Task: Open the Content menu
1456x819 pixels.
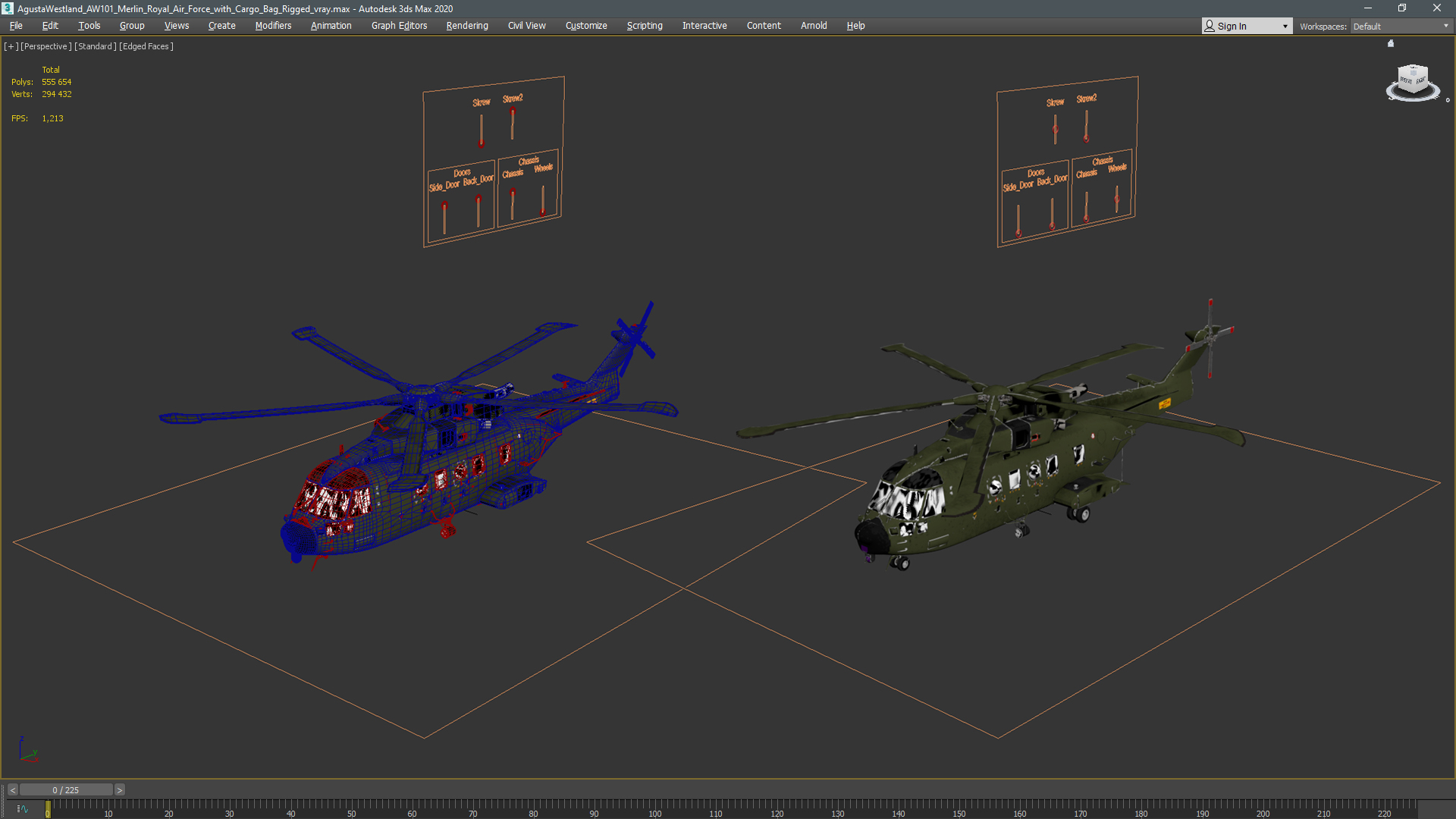Action: coord(764,26)
